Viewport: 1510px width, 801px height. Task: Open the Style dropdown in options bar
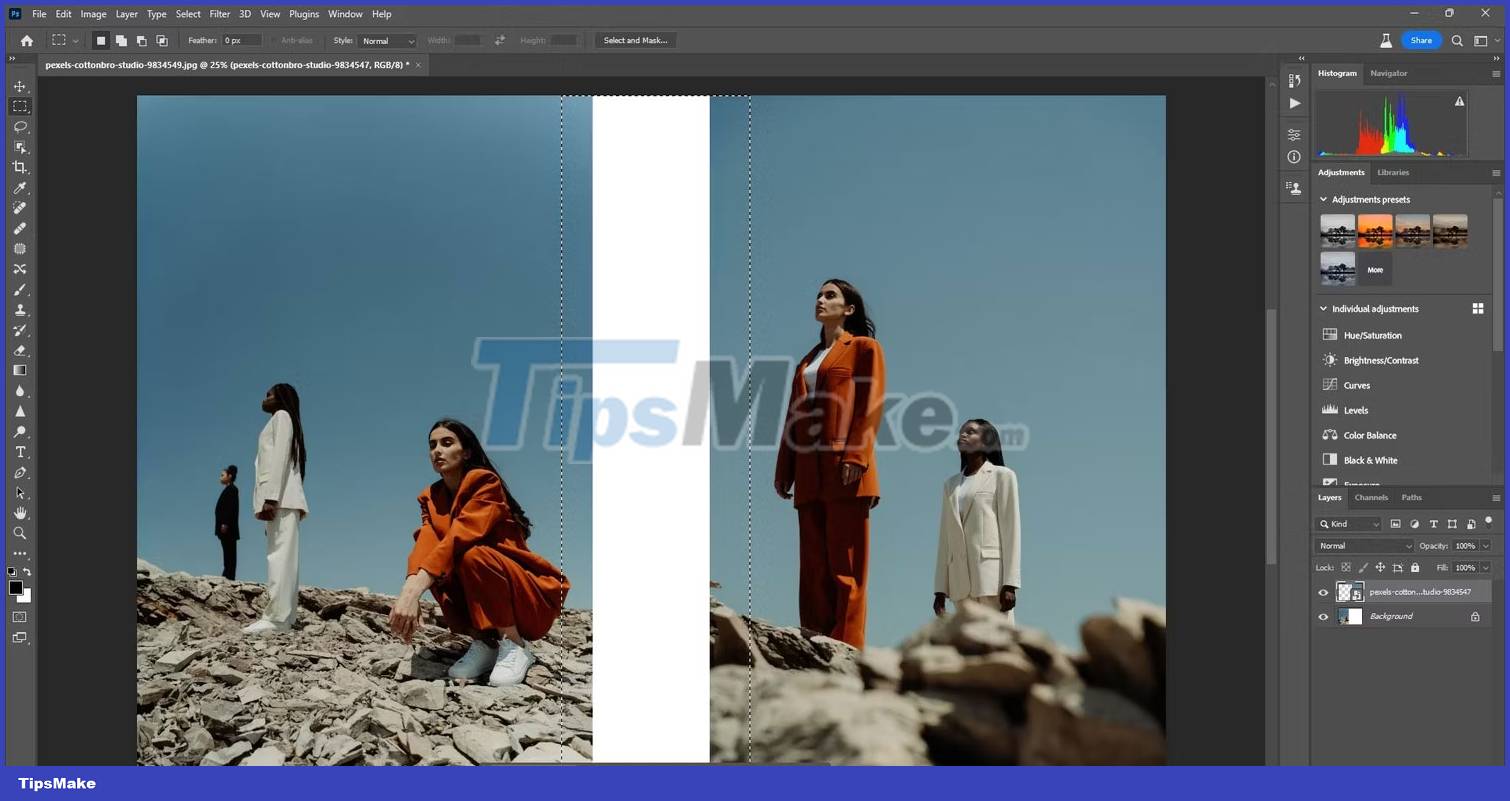[387, 40]
